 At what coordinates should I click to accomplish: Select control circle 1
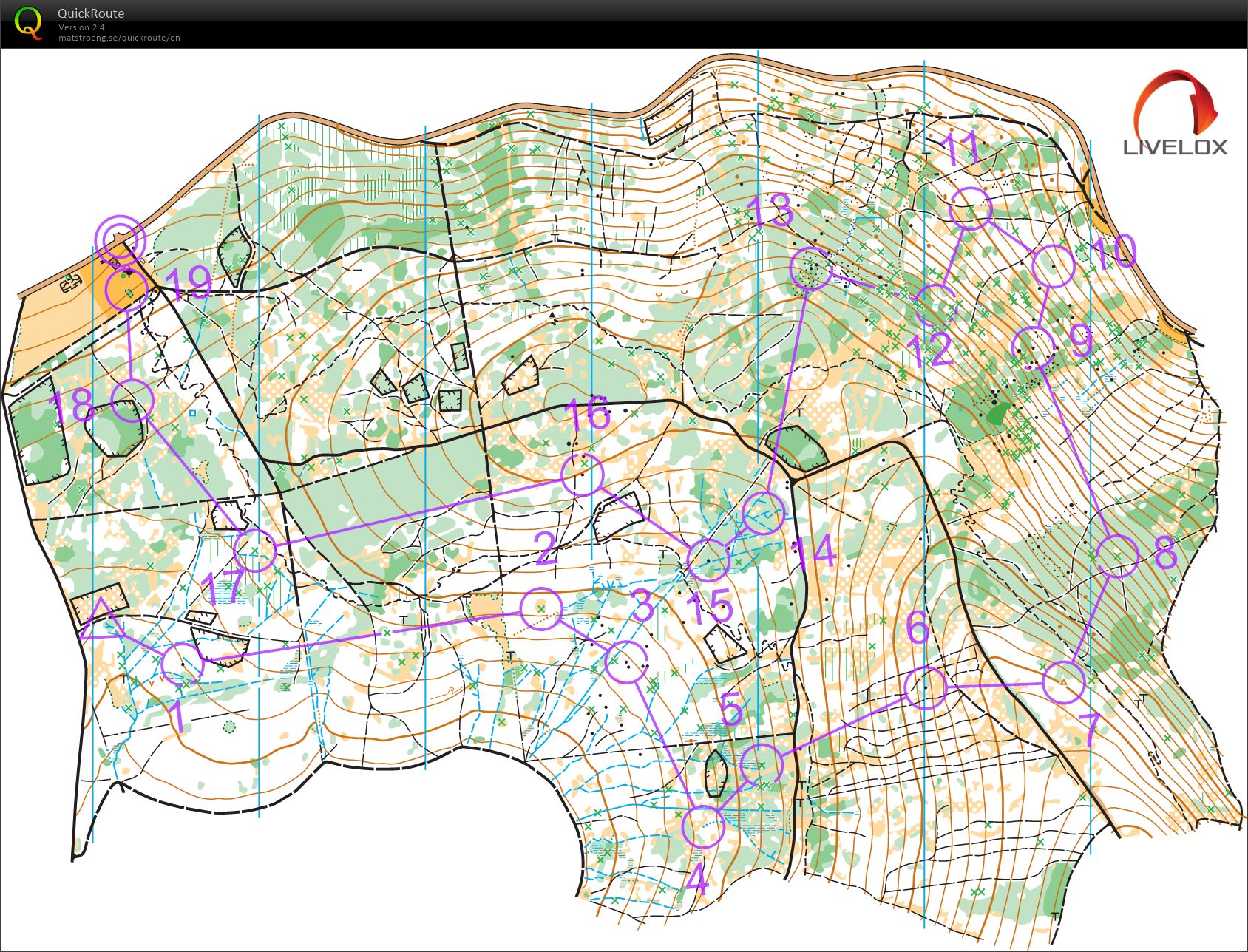pyautogui.click(x=183, y=664)
